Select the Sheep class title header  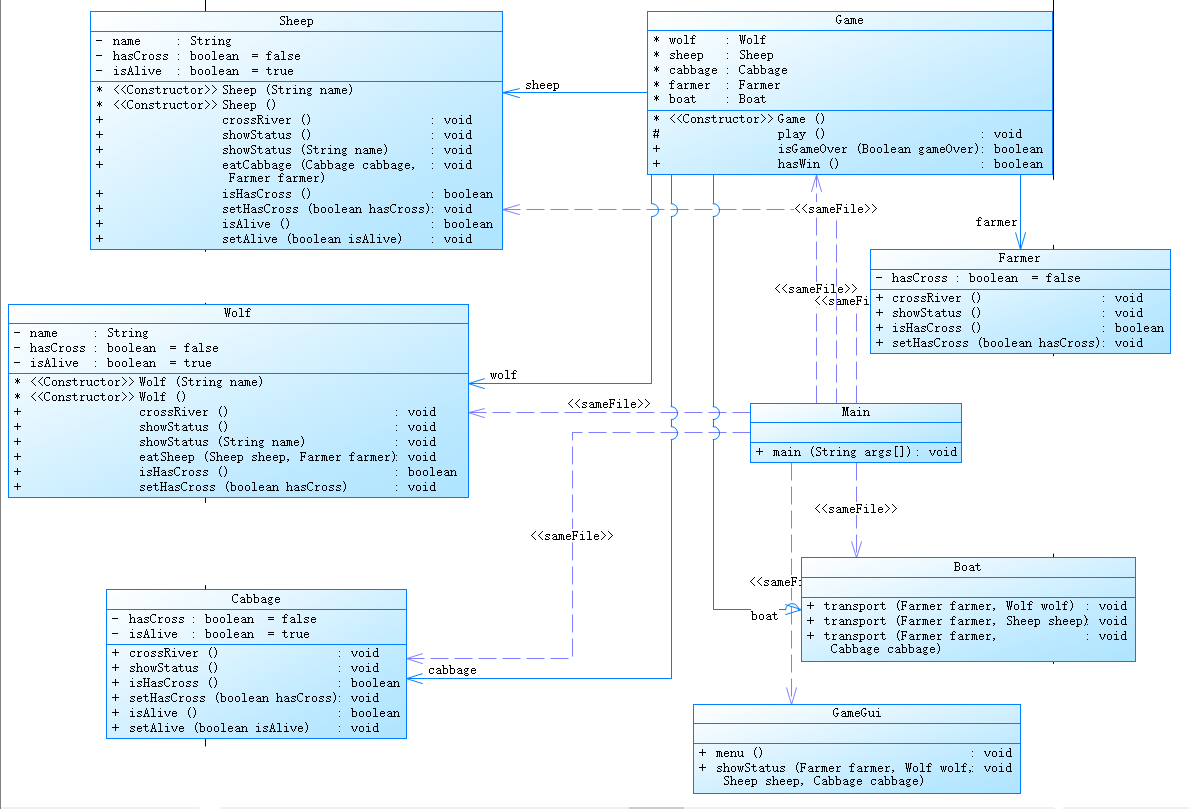click(296, 21)
